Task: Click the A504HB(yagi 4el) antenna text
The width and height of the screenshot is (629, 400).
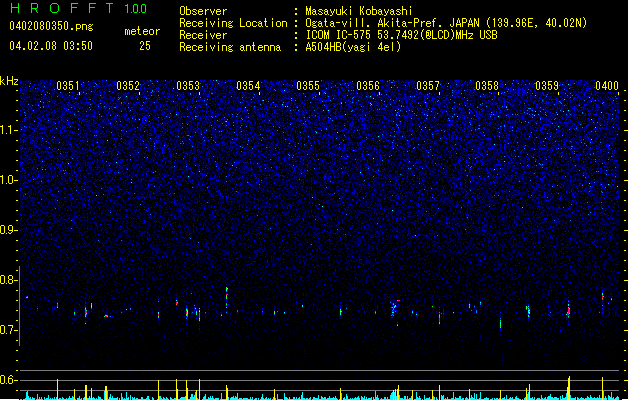Action: [x=353, y=47]
